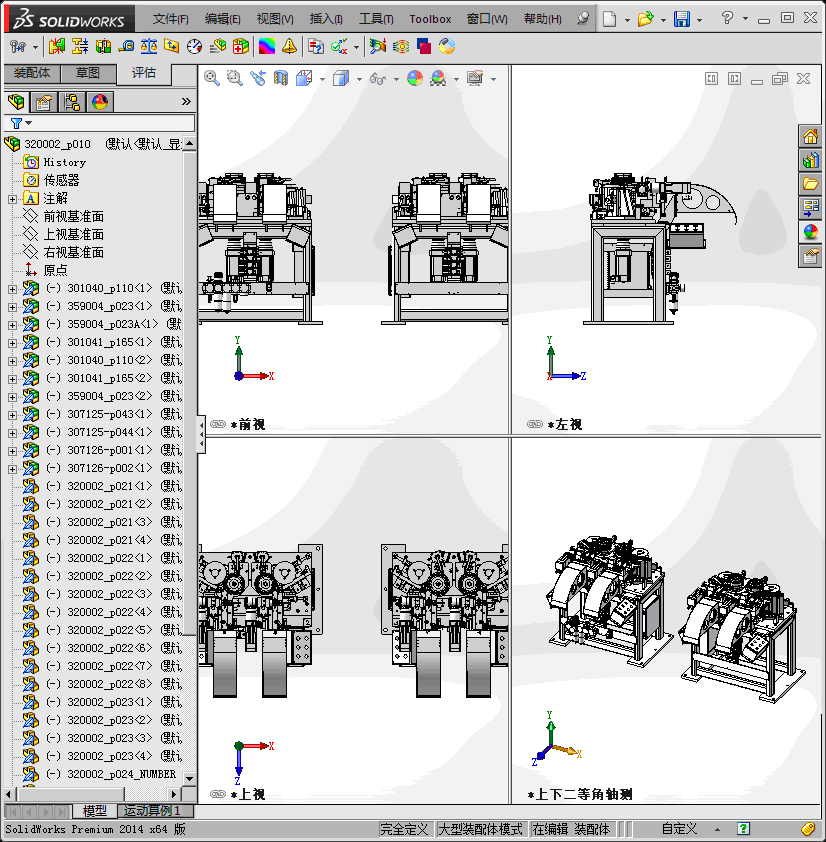Open the 工具(T) menu
Image resolution: width=826 pixels, height=842 pixels.
[376, 19]
